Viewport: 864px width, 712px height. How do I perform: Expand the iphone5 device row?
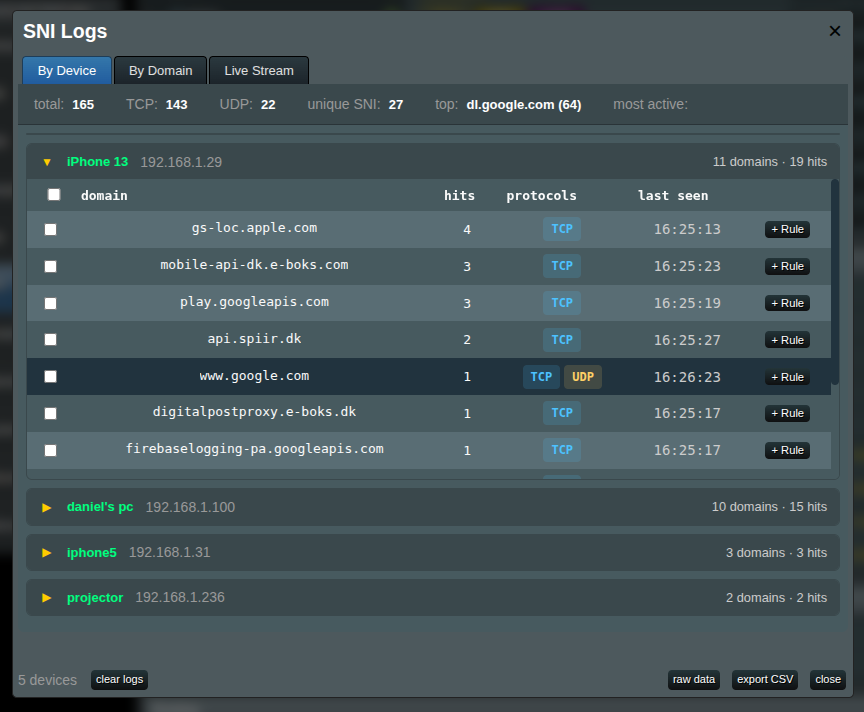[47, 552]
